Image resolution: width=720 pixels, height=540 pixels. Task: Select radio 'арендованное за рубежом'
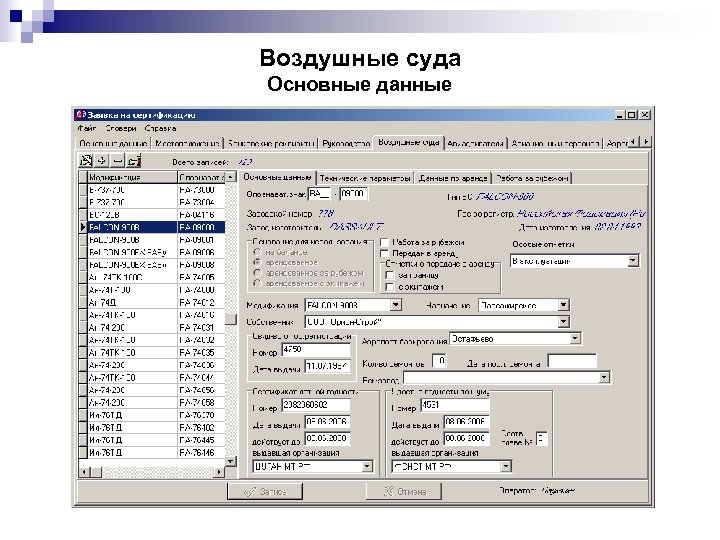[258, 273]
